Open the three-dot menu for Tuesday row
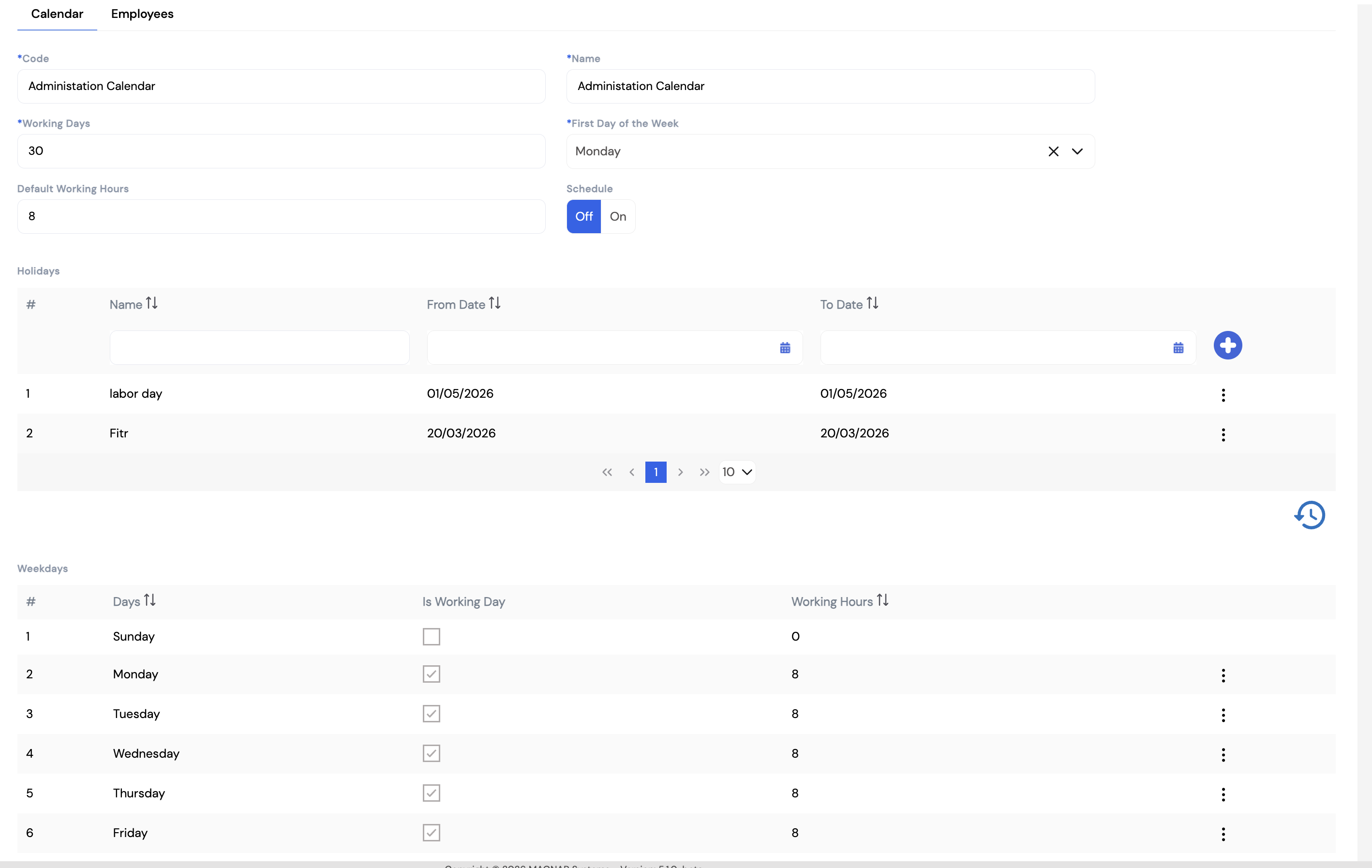 click(1223, 715)
